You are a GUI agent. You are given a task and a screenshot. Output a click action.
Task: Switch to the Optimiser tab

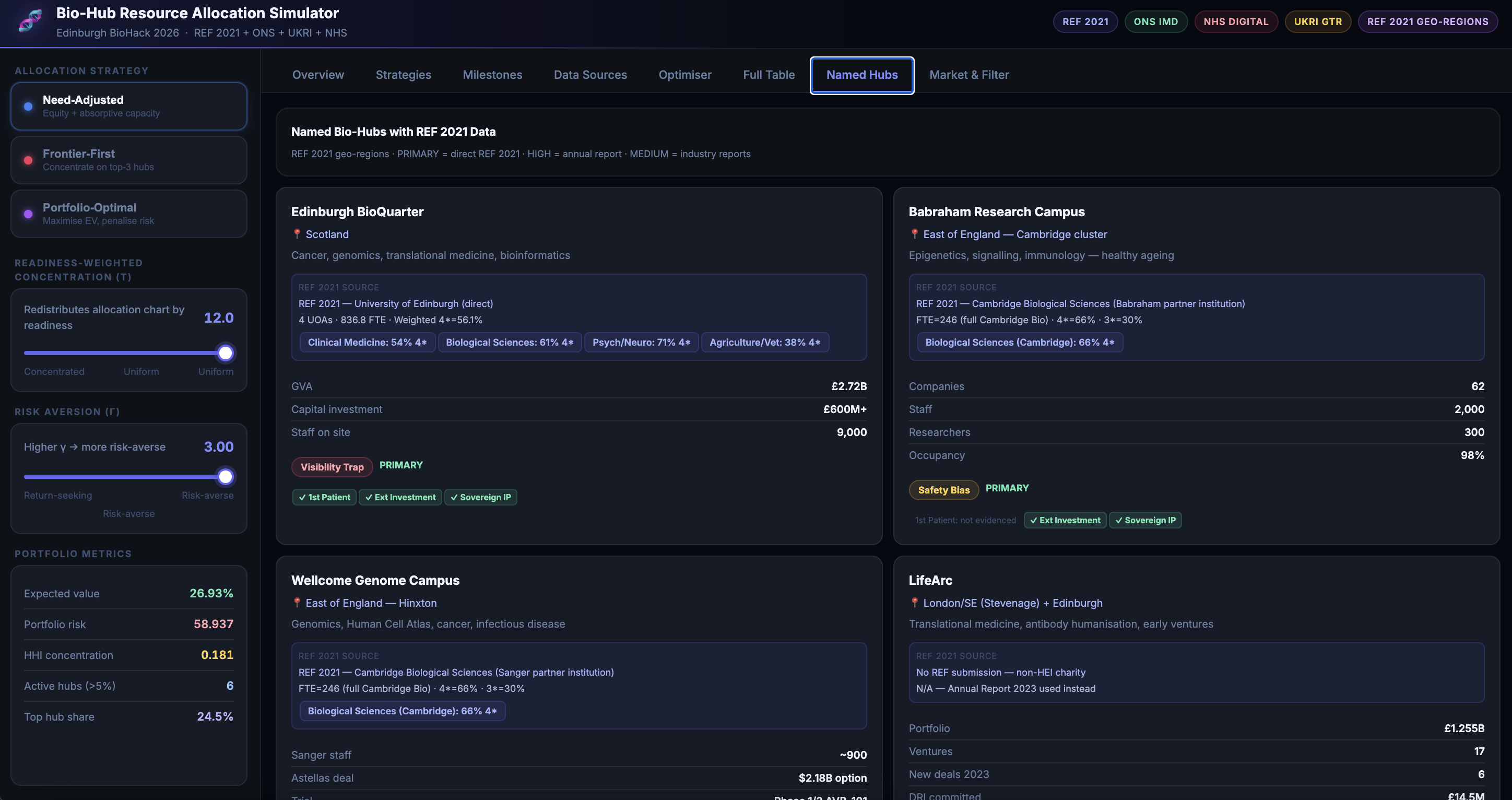684,75
